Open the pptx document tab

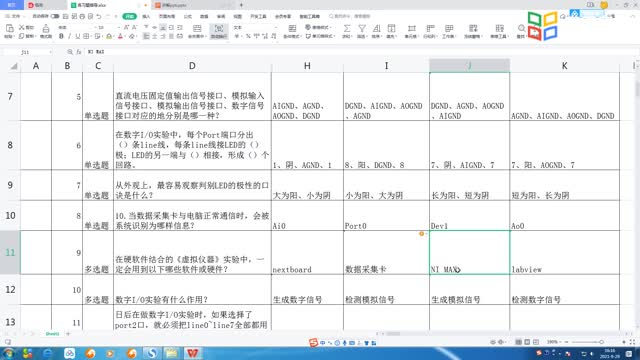click(192, 5)
